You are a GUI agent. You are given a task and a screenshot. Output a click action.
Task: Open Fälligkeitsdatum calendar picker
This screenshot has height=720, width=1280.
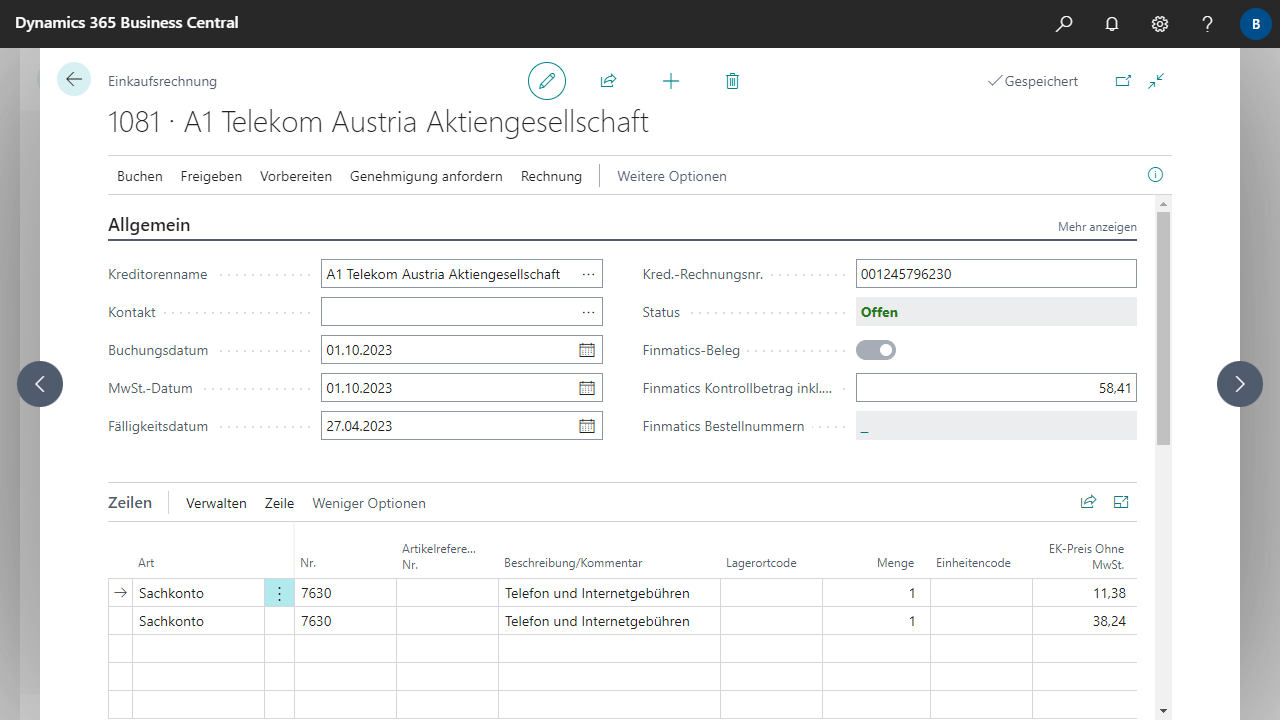587,426
